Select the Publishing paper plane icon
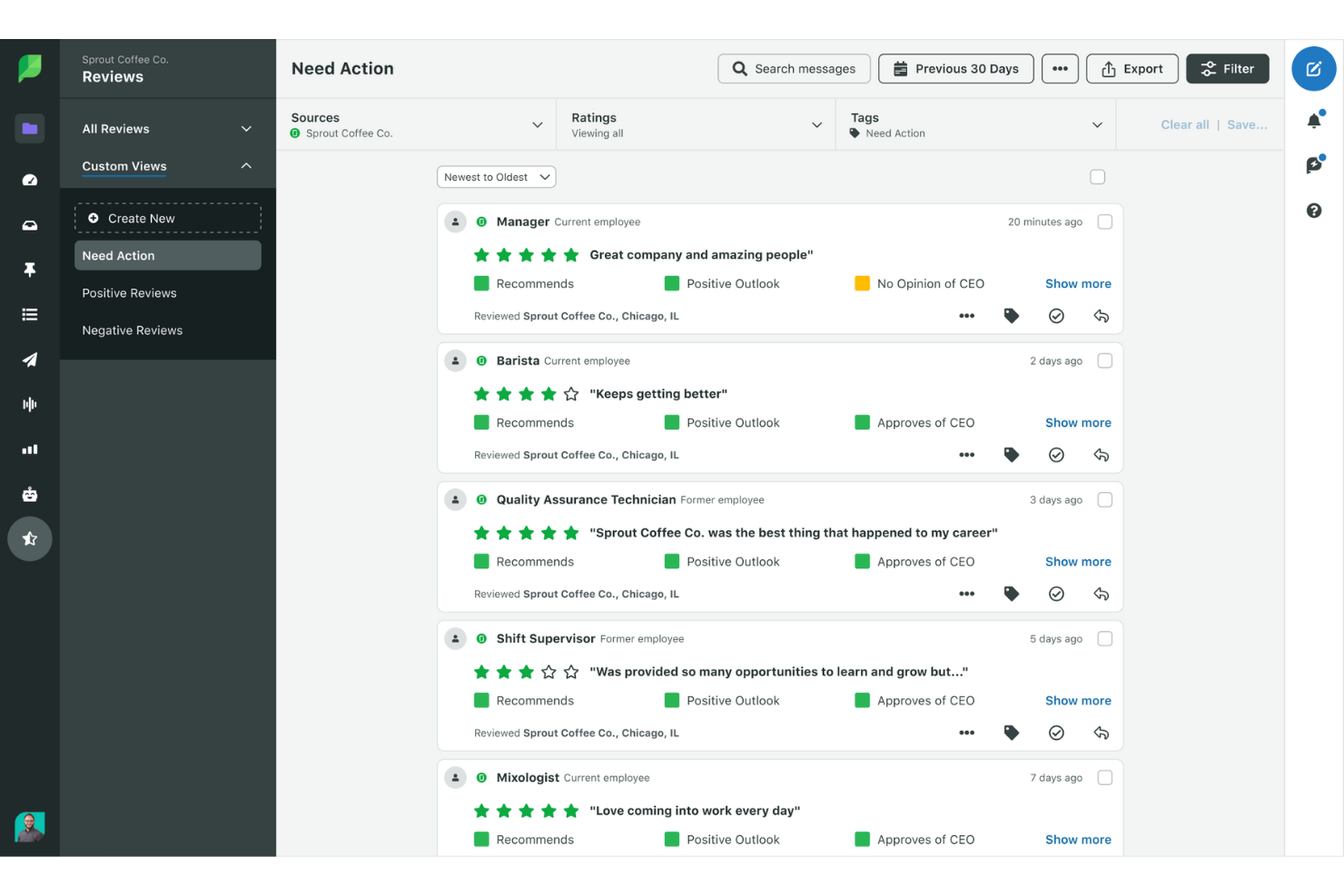The height and width of the screenshot is (896, 1344). [29, 359]
